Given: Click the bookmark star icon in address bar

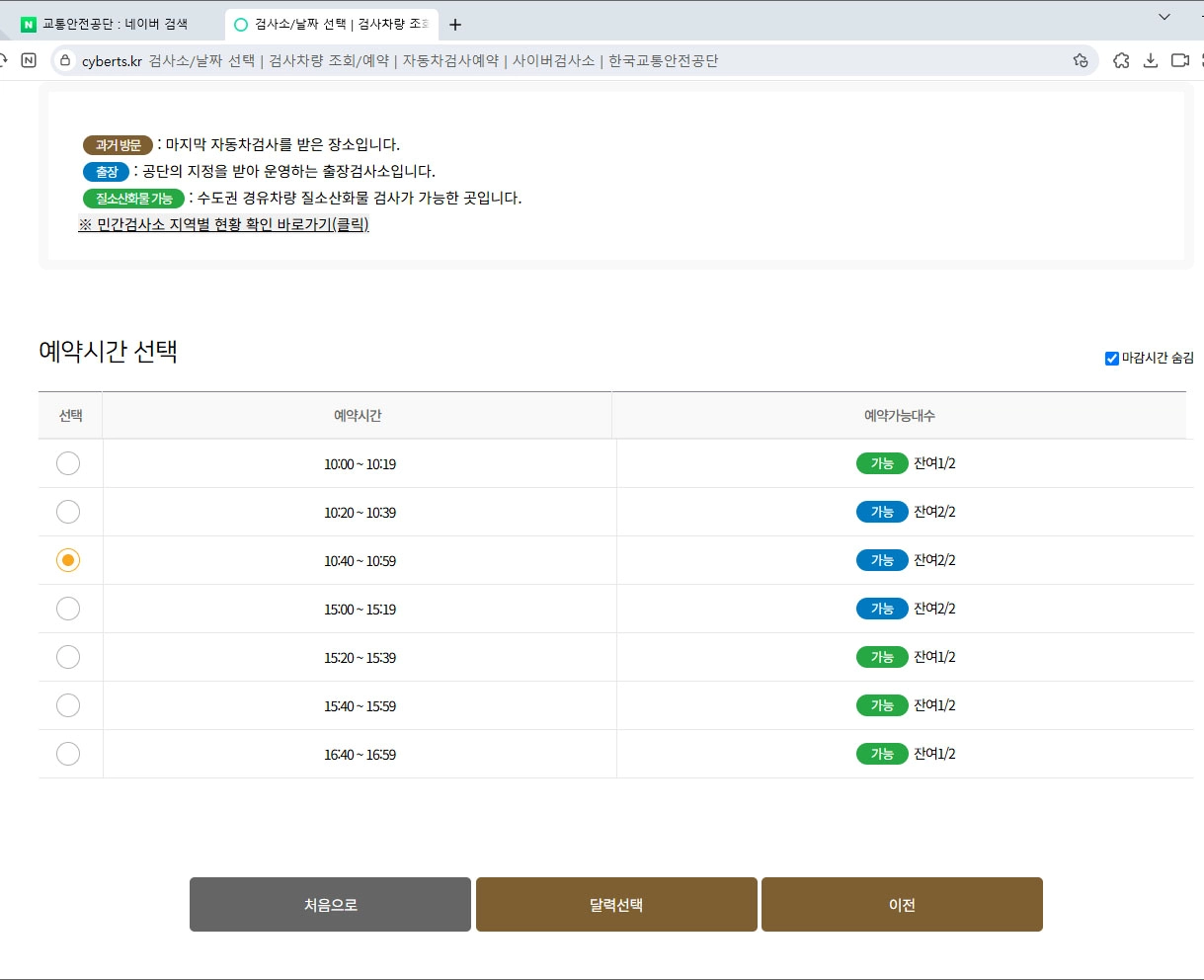Looking at the screenshot, I should [x=1081, y=60].
